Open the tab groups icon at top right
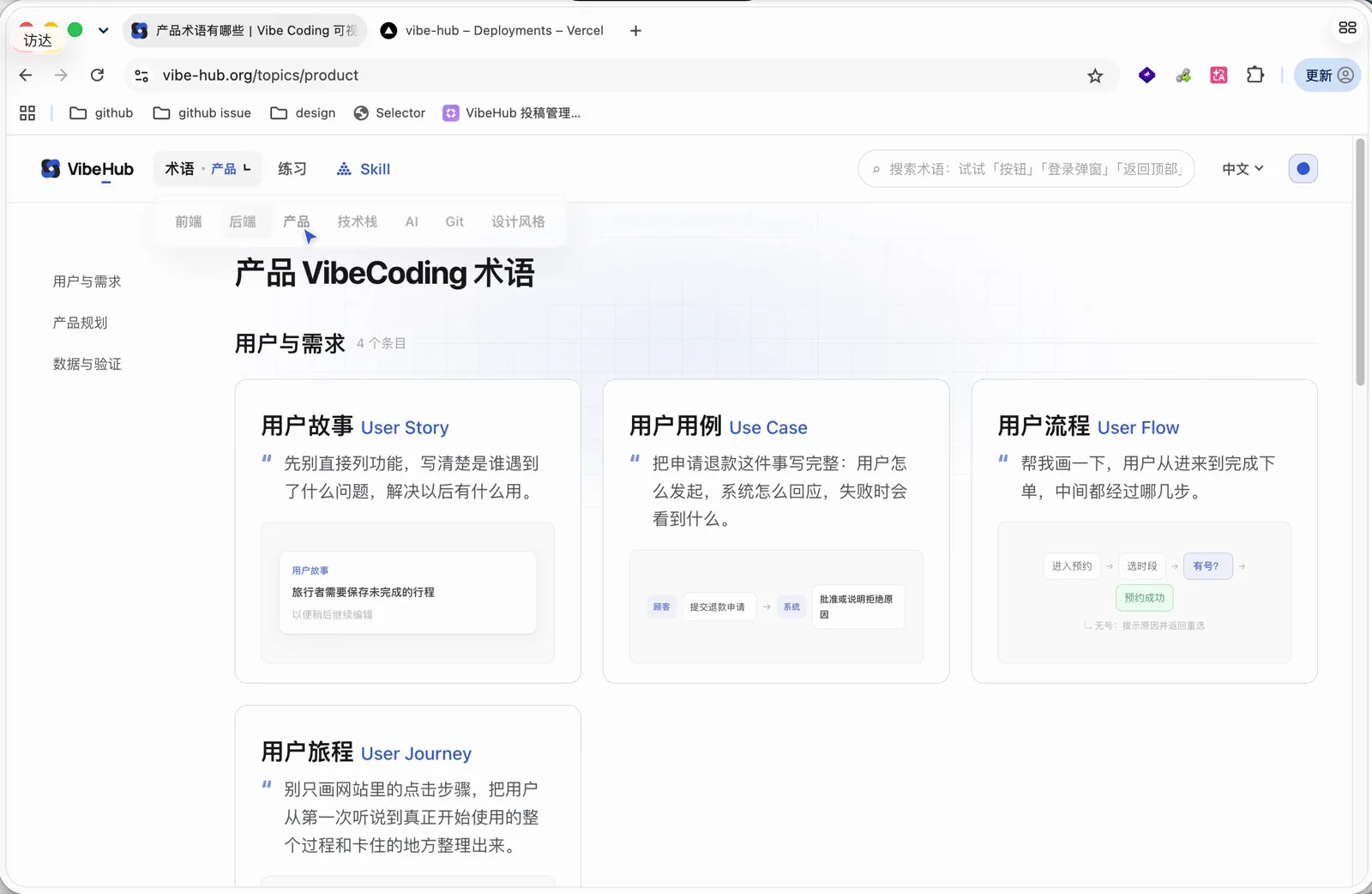This screenshot has height=894, width=1372. 1347,27
